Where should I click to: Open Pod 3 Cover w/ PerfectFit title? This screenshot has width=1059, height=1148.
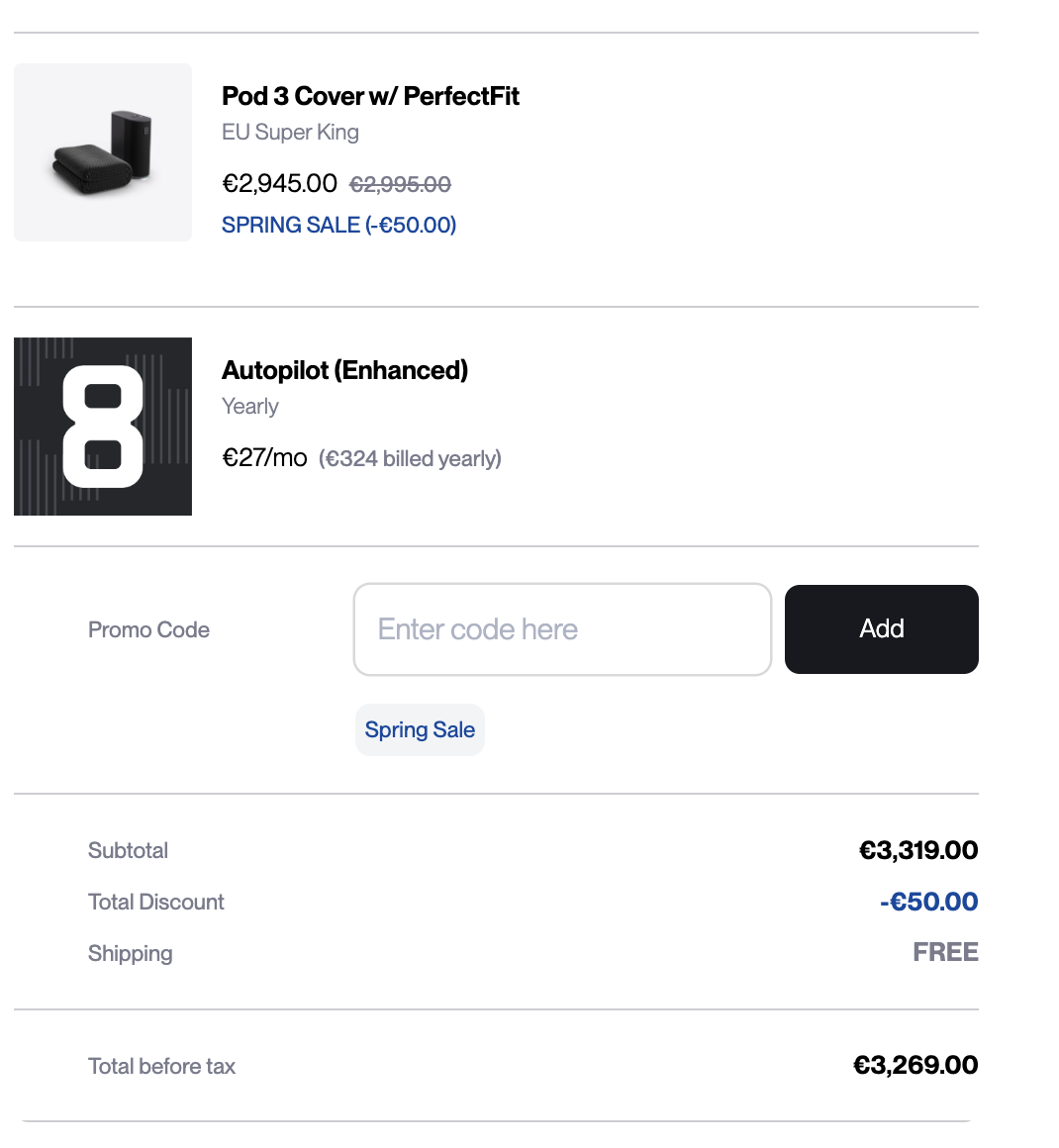(x=370, y=96)
